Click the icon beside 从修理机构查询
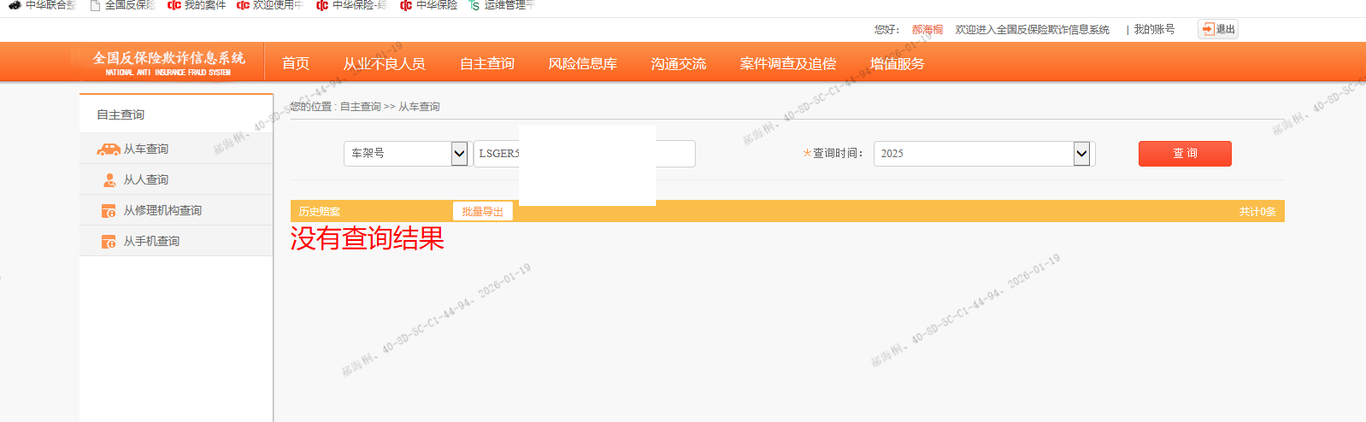1366x422 pixels. point(109,211)
